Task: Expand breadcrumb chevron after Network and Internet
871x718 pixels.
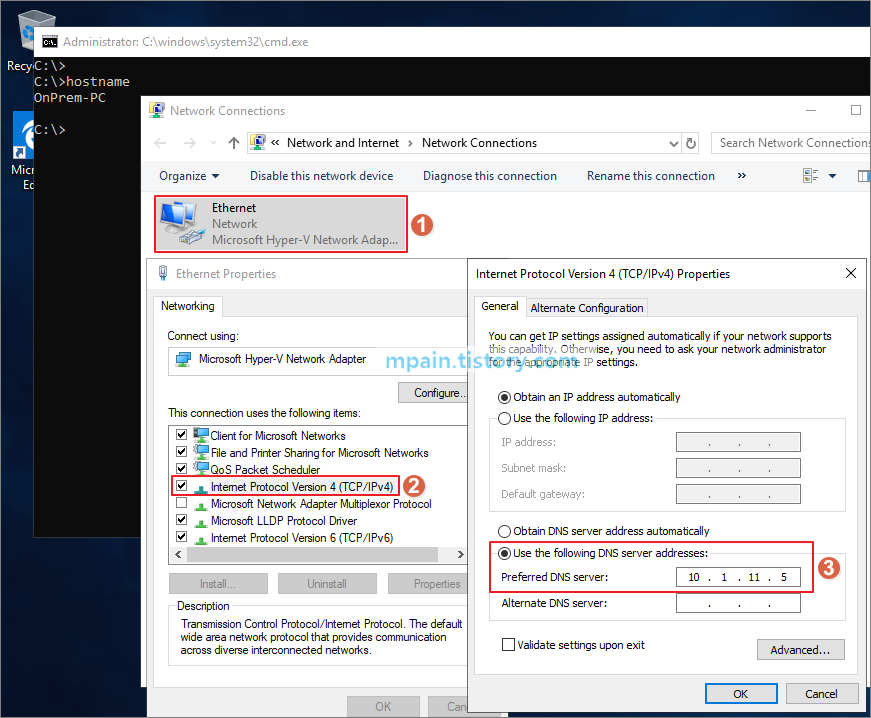Action: (410, 143)
